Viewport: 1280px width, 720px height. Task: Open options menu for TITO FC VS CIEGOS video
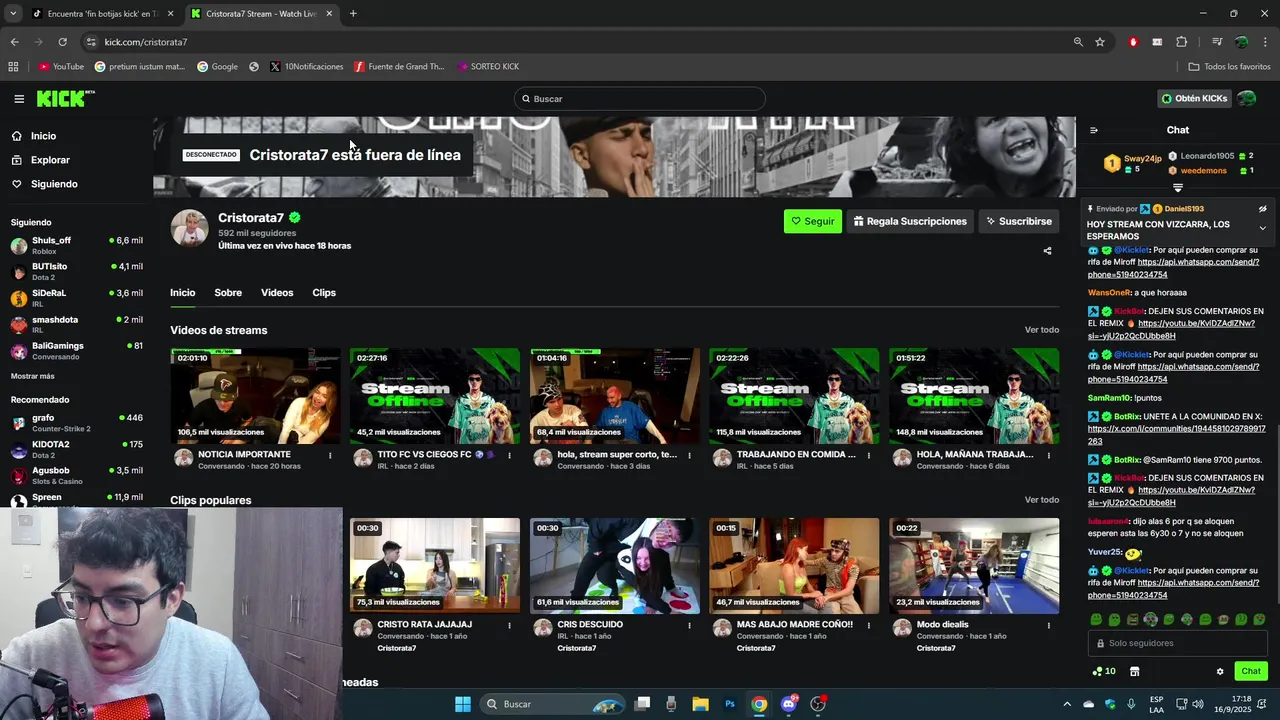point(509,455)
